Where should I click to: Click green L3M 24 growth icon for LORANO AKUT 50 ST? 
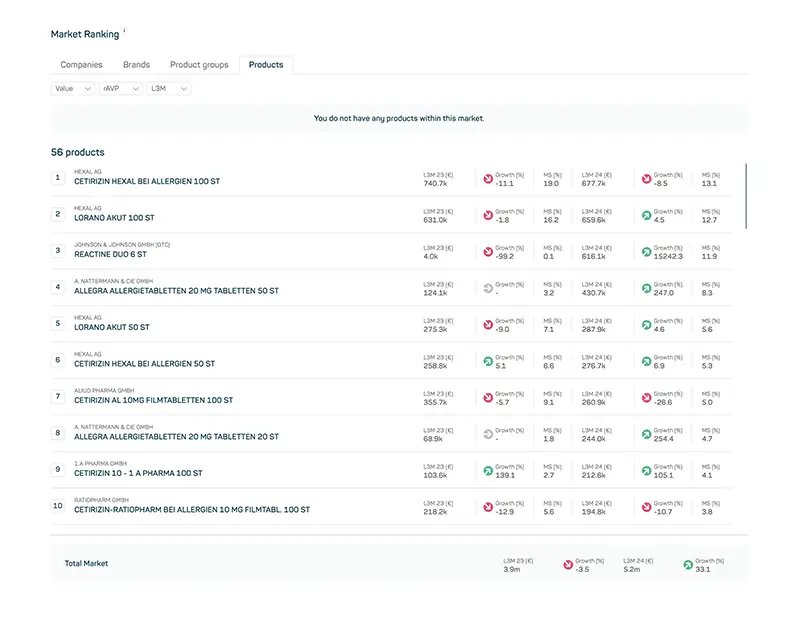pos(646,325)
